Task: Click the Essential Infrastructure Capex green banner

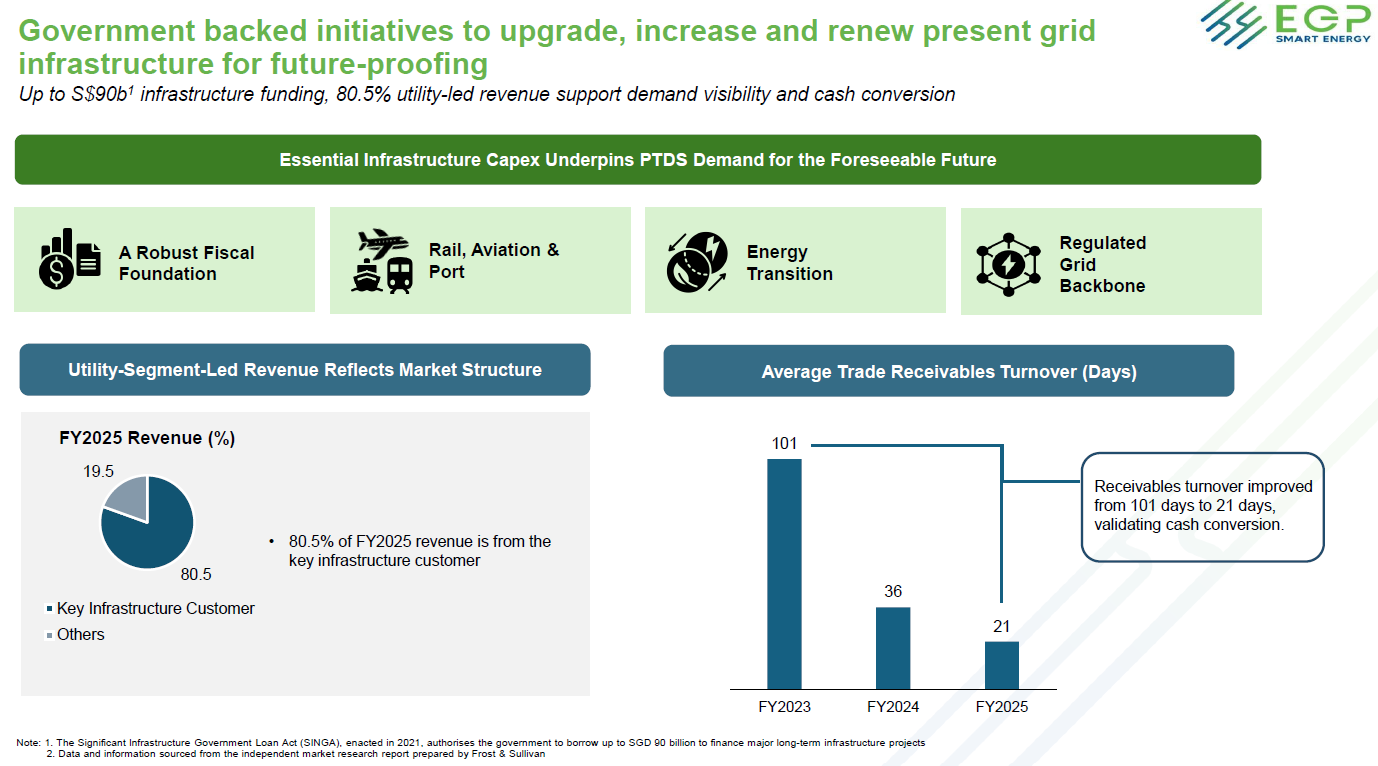Action: [x=638, y=160]
